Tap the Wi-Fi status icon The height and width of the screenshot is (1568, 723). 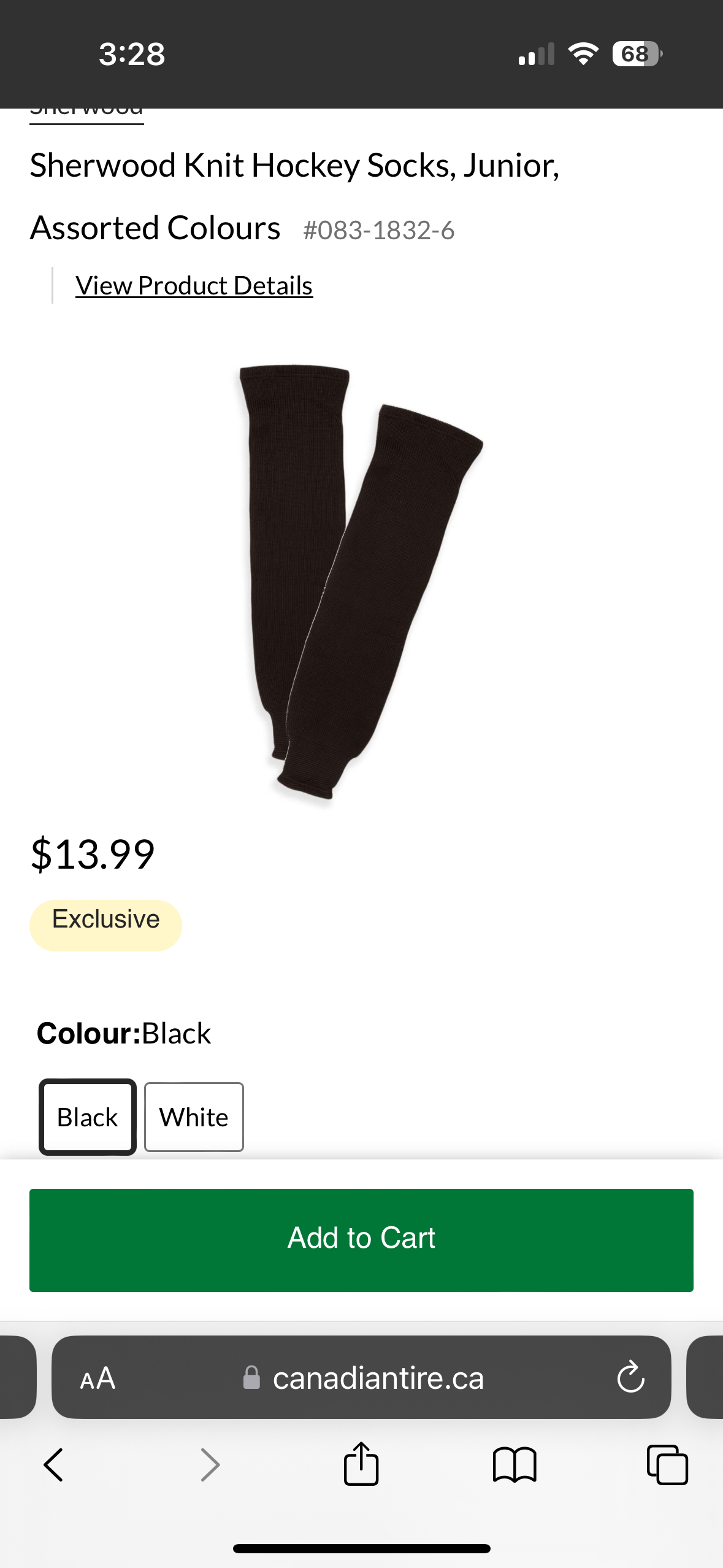583,54
